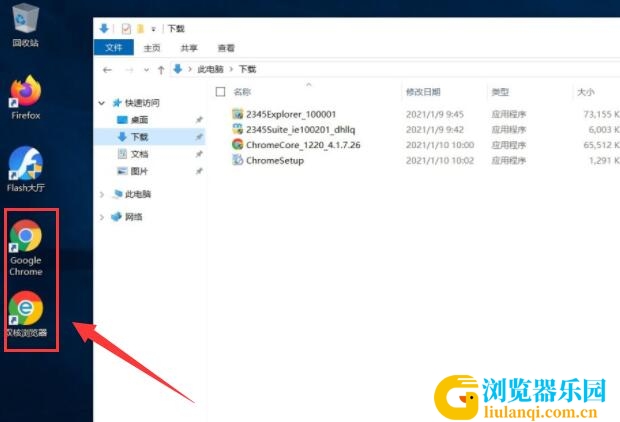Viewport: 620px width, 422px height.
Task: Click the 应用程序 type of ChromeSetup
Action: tap(508, 161)
